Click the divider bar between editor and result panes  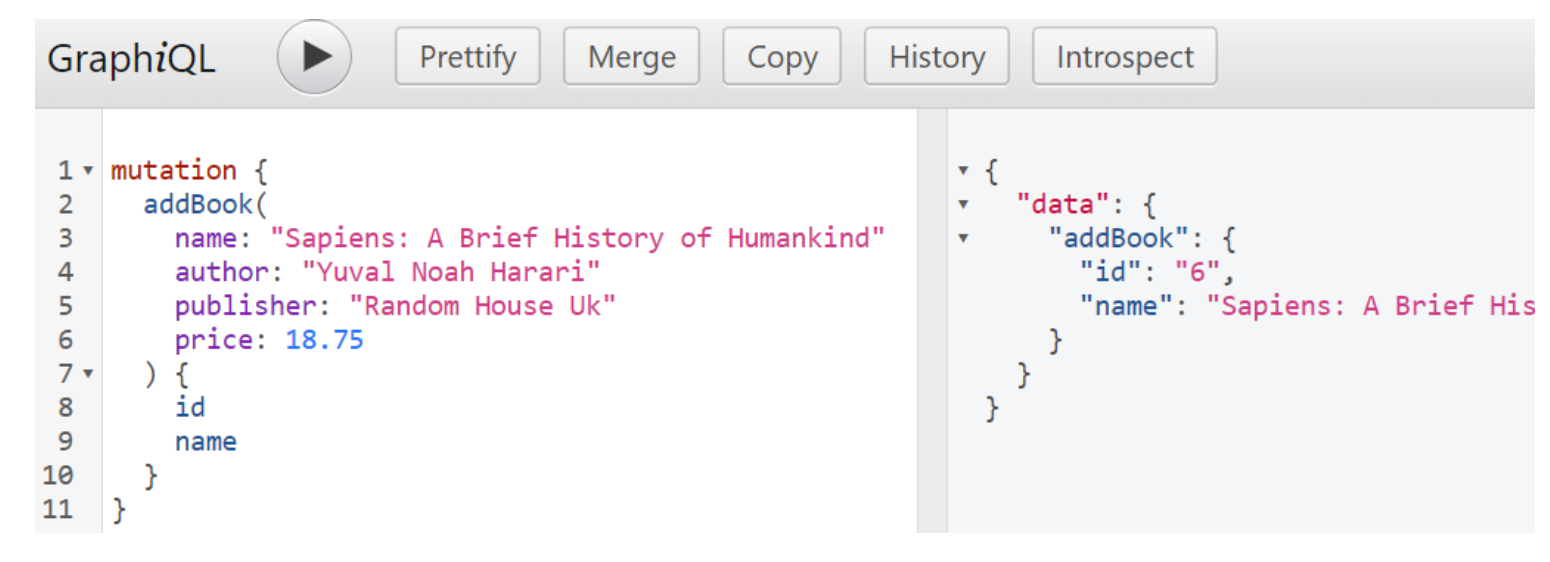(x=932, y=320)
